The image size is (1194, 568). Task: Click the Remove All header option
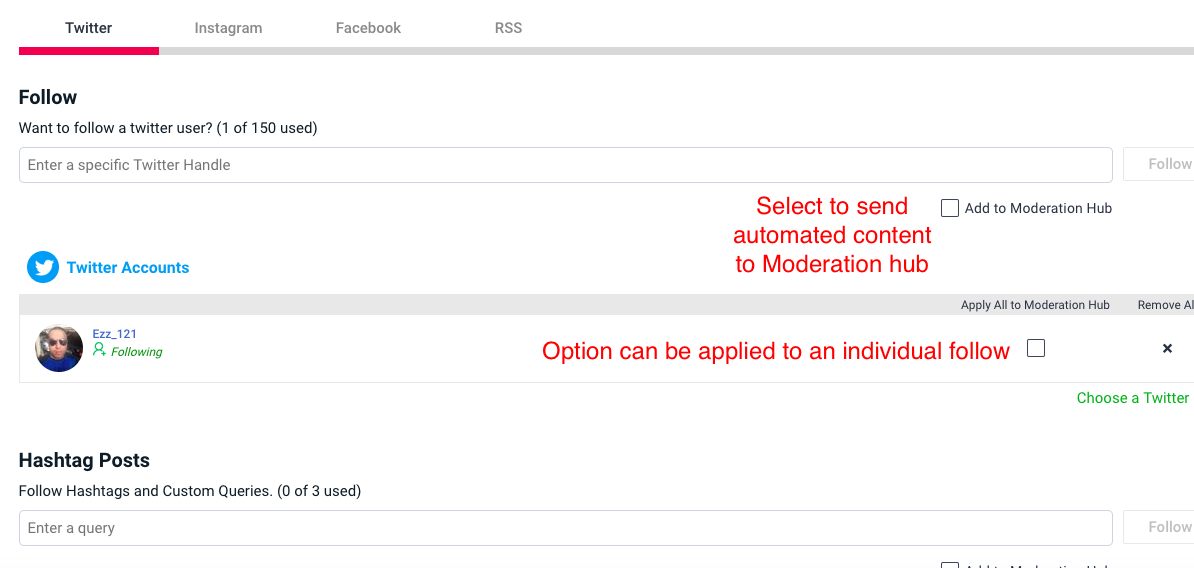(x=1166, y=305)
